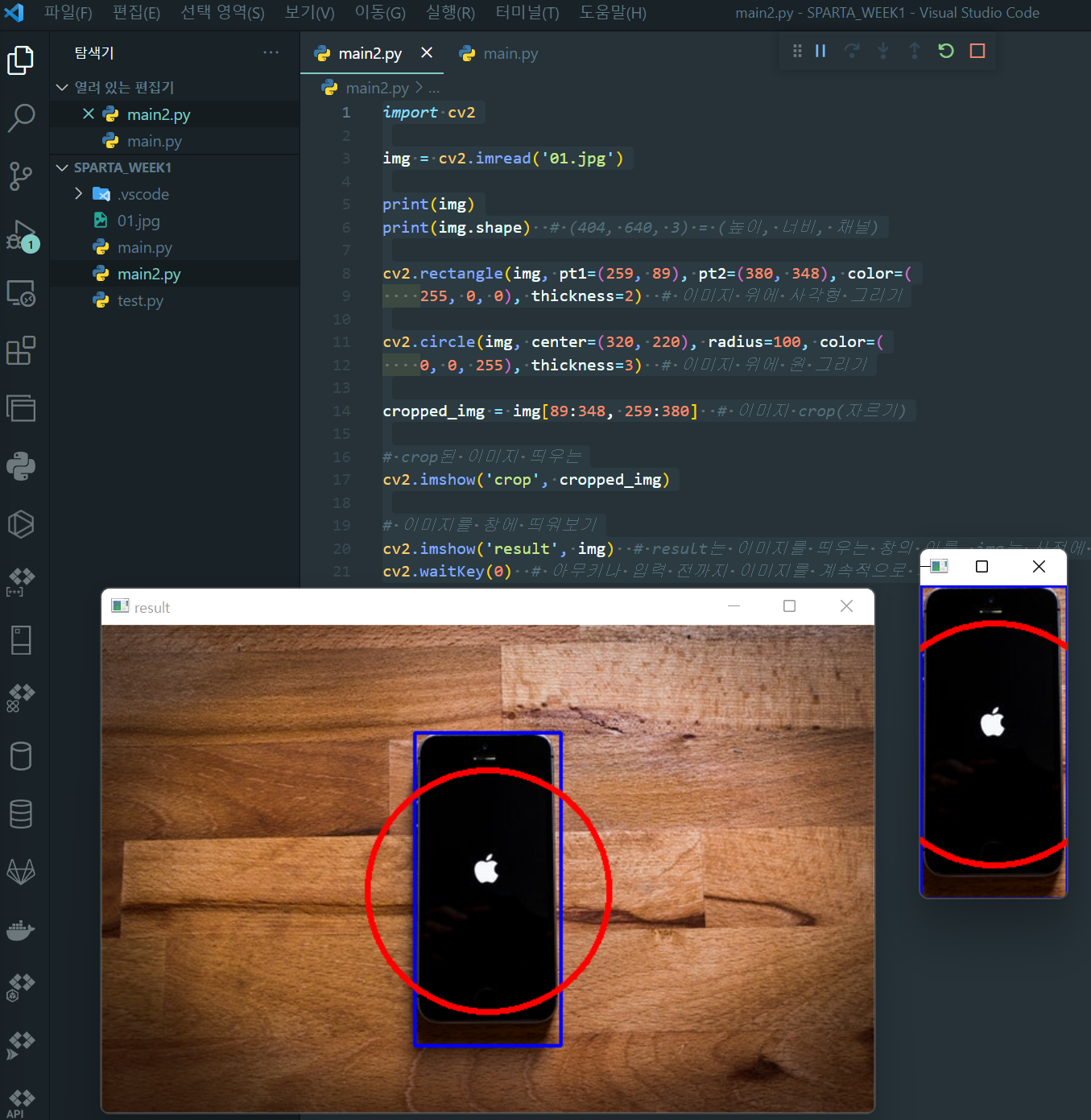This screenshot has width=1091, height=1120.
Task: Click Step Over in debug toolbar
Action: (852, 51)
